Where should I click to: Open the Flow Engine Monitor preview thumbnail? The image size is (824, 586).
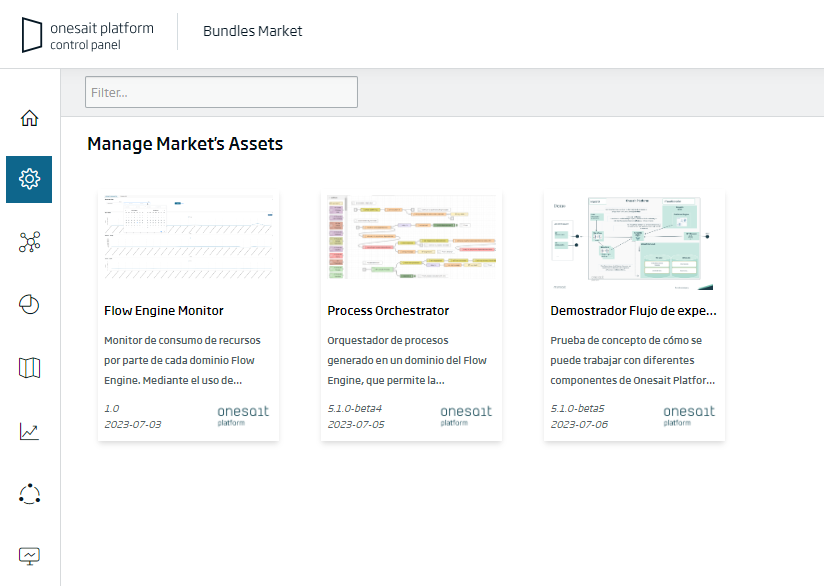point(189,238)
